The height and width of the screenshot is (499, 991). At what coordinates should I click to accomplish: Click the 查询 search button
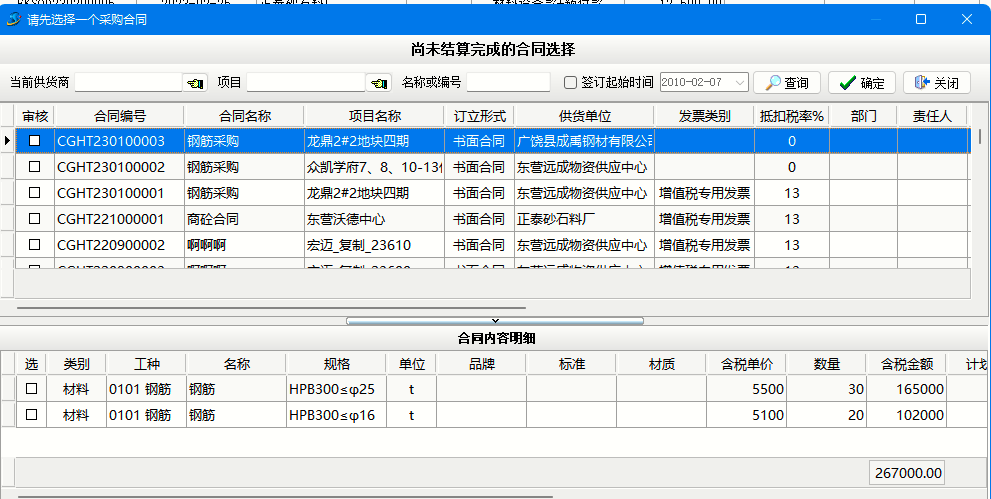point(786,83)
